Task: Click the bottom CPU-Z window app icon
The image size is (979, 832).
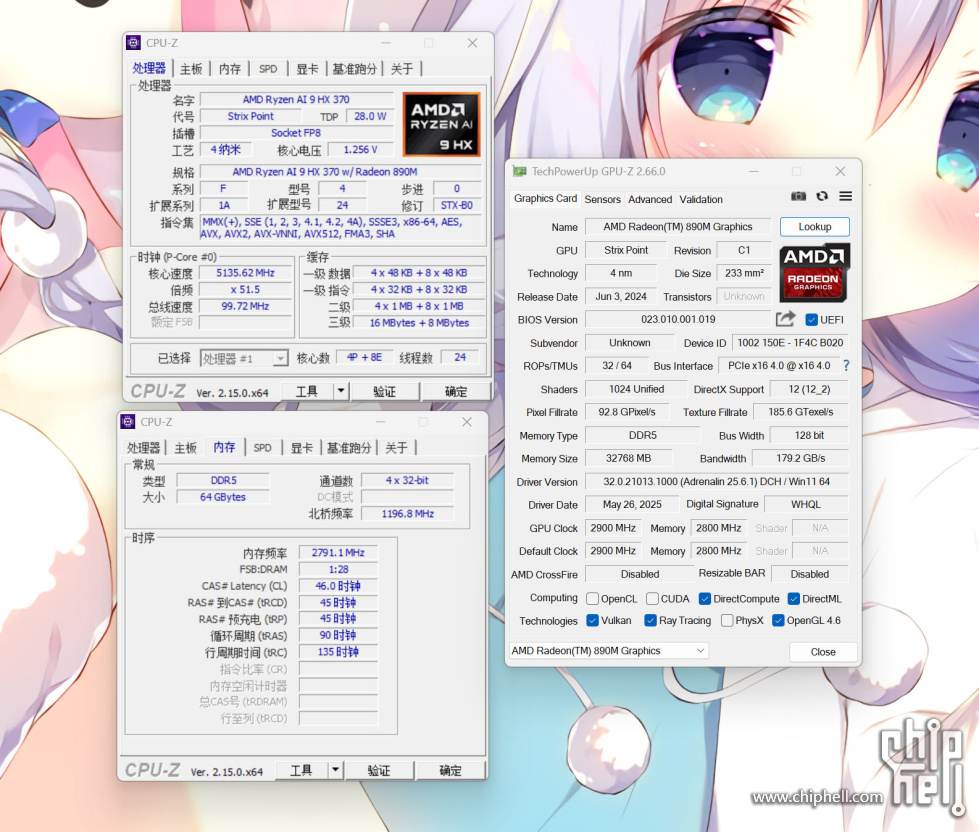Action: [x=128, y=422]
